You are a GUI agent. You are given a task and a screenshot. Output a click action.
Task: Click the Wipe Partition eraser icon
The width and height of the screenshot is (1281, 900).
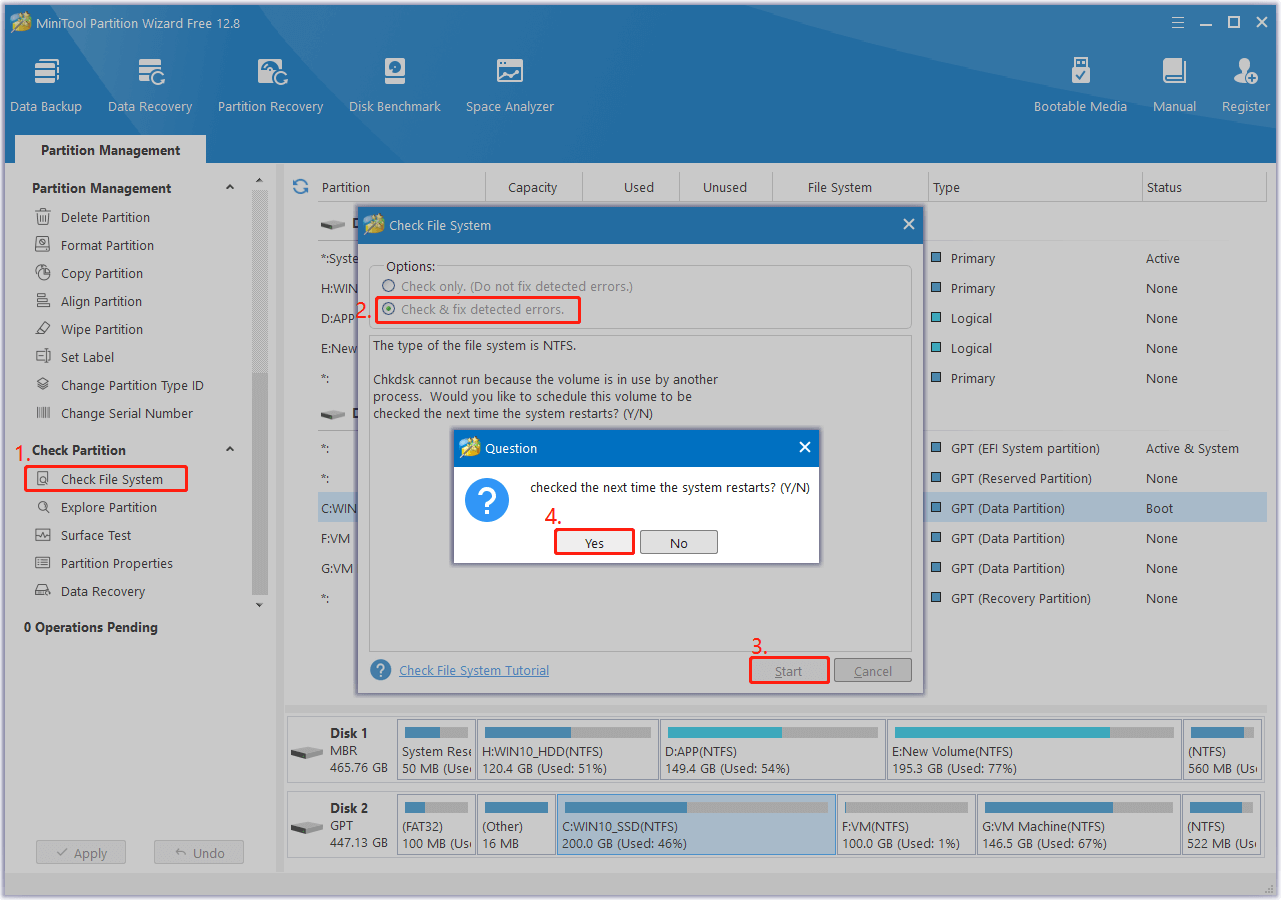[x=43, y=329]
